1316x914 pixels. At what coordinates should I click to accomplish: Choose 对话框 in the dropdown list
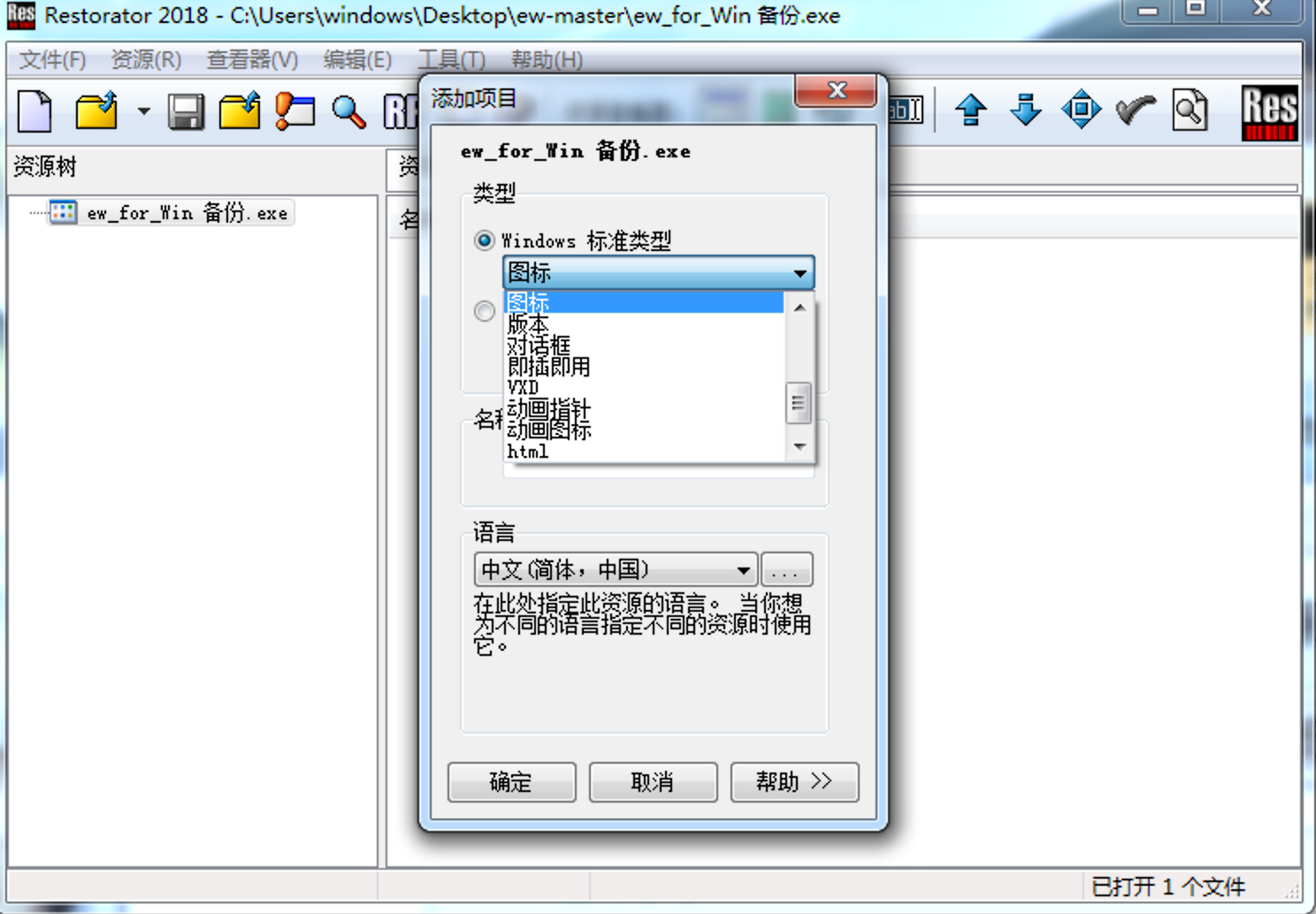click(644, 345)
